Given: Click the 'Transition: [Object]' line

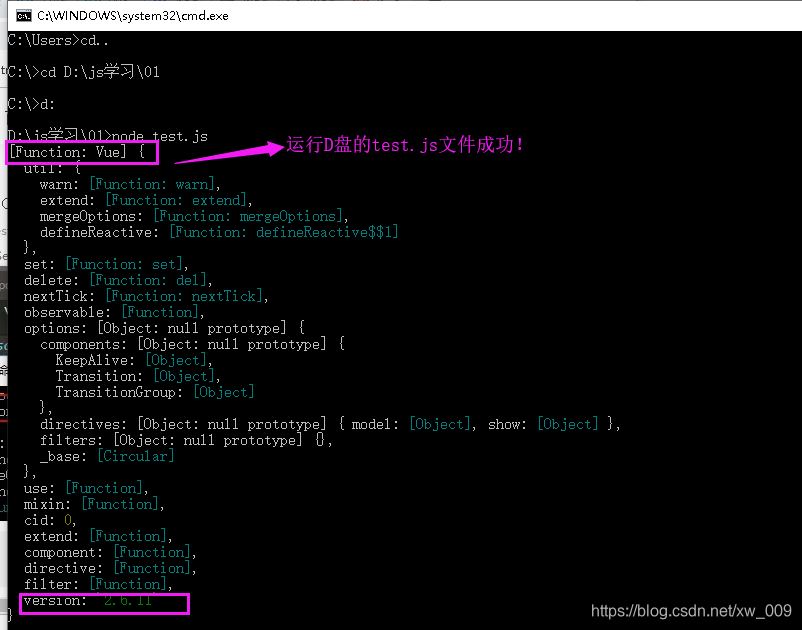Looking at the screenshot, I should point(138,376).
